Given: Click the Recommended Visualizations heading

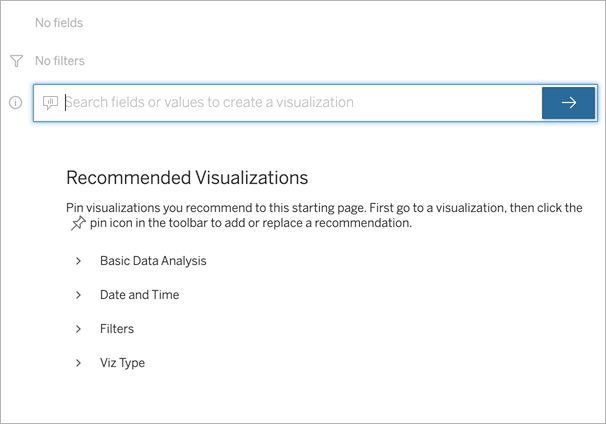Looking at the screenshot, I should [186, 178].
